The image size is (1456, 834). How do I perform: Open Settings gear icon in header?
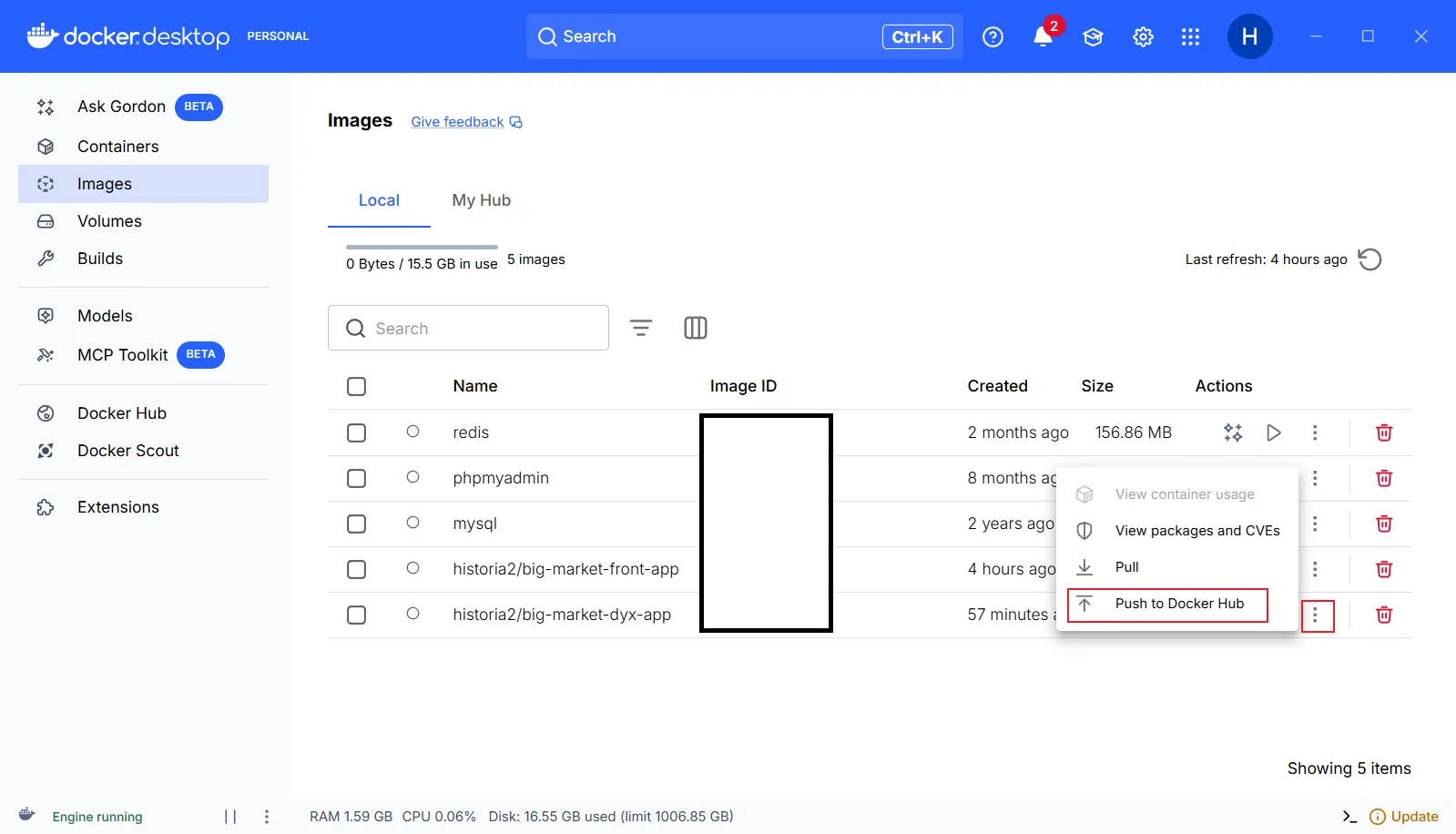pyautogui.click(x=1143, y=37)
